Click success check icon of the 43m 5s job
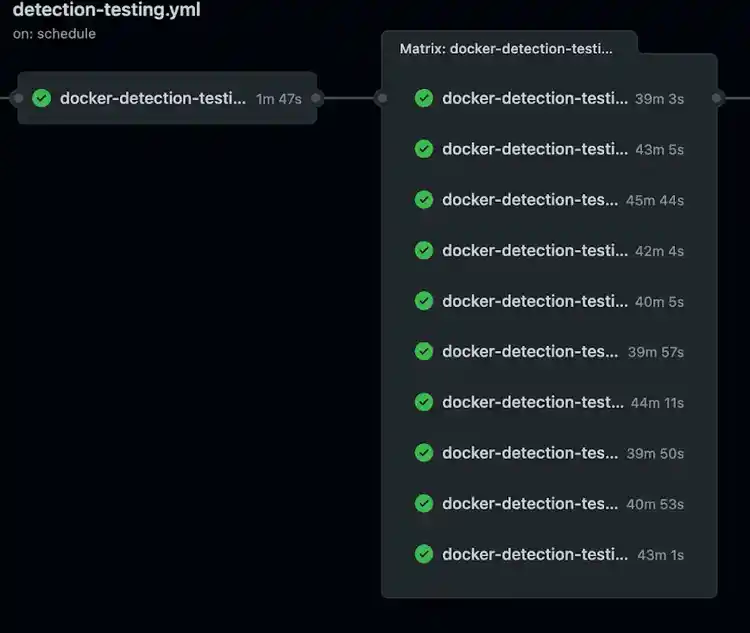 pyautogui.click(x=424, y=149)
